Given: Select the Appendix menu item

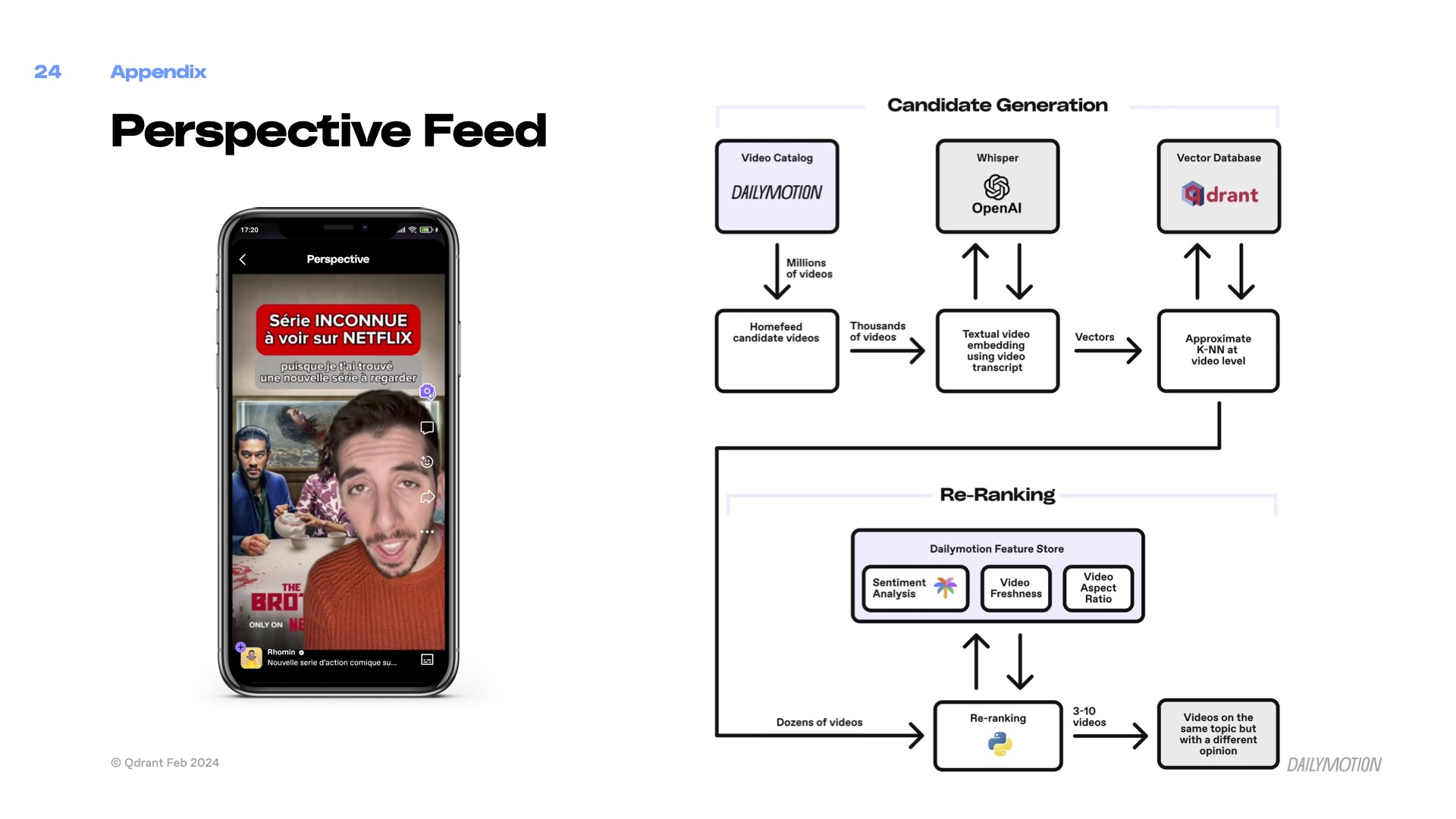Looking at the screenshot, I should coord(158,71).
